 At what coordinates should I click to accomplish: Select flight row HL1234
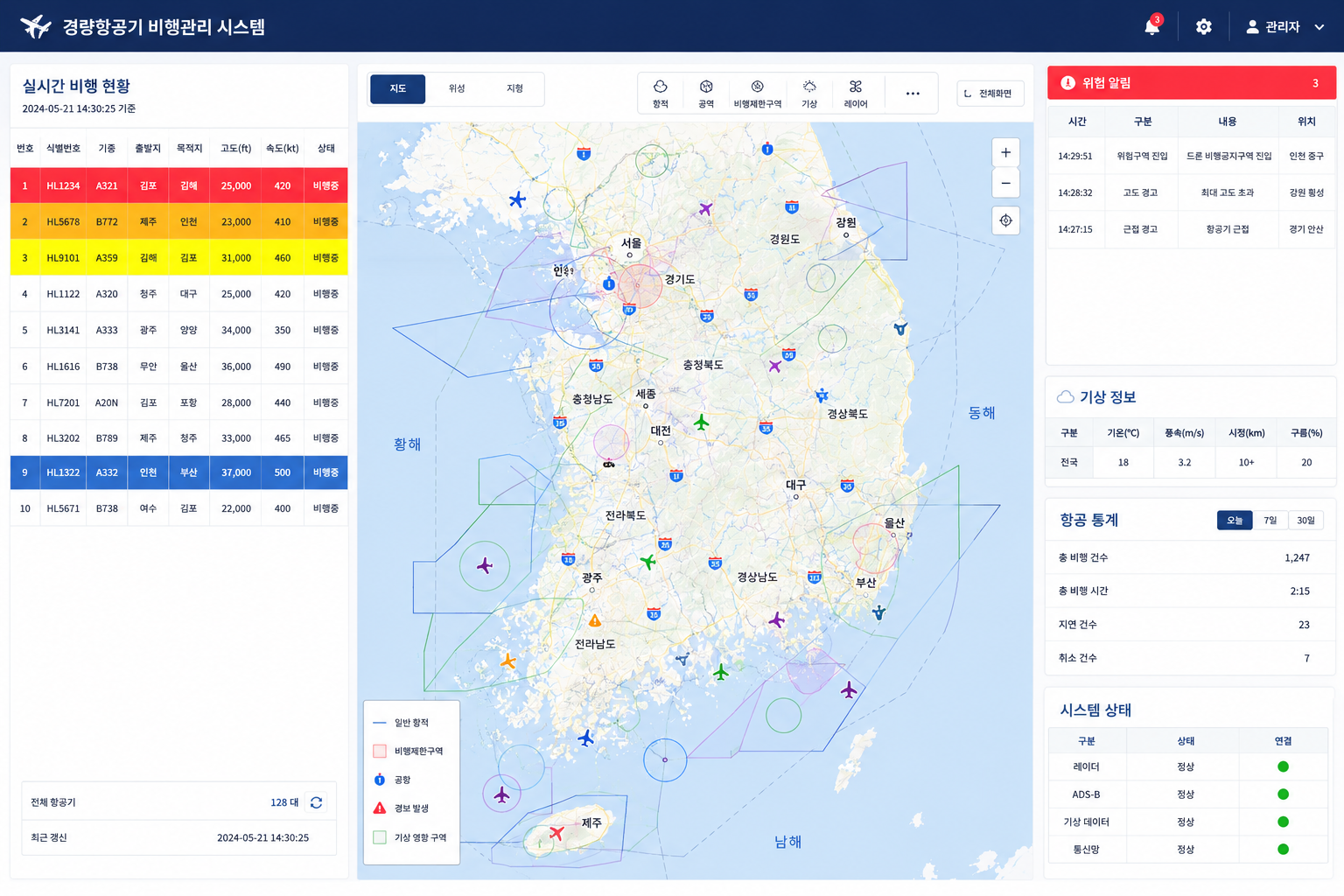179,185
